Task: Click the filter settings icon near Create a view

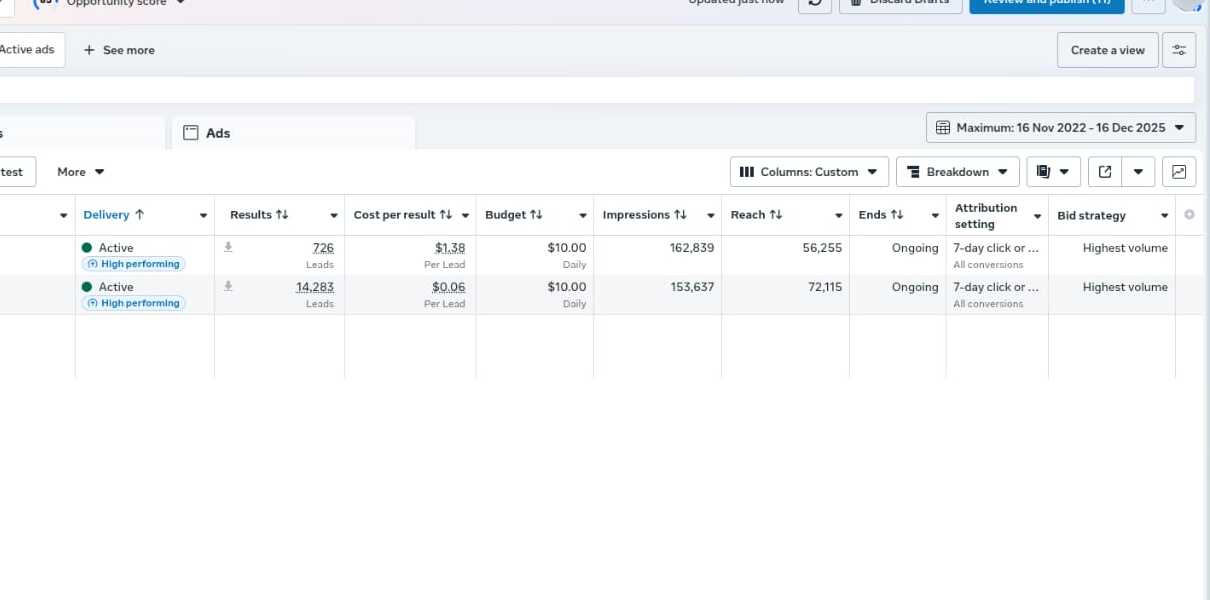Action: pyautogui.click(x=1179, y=49)
